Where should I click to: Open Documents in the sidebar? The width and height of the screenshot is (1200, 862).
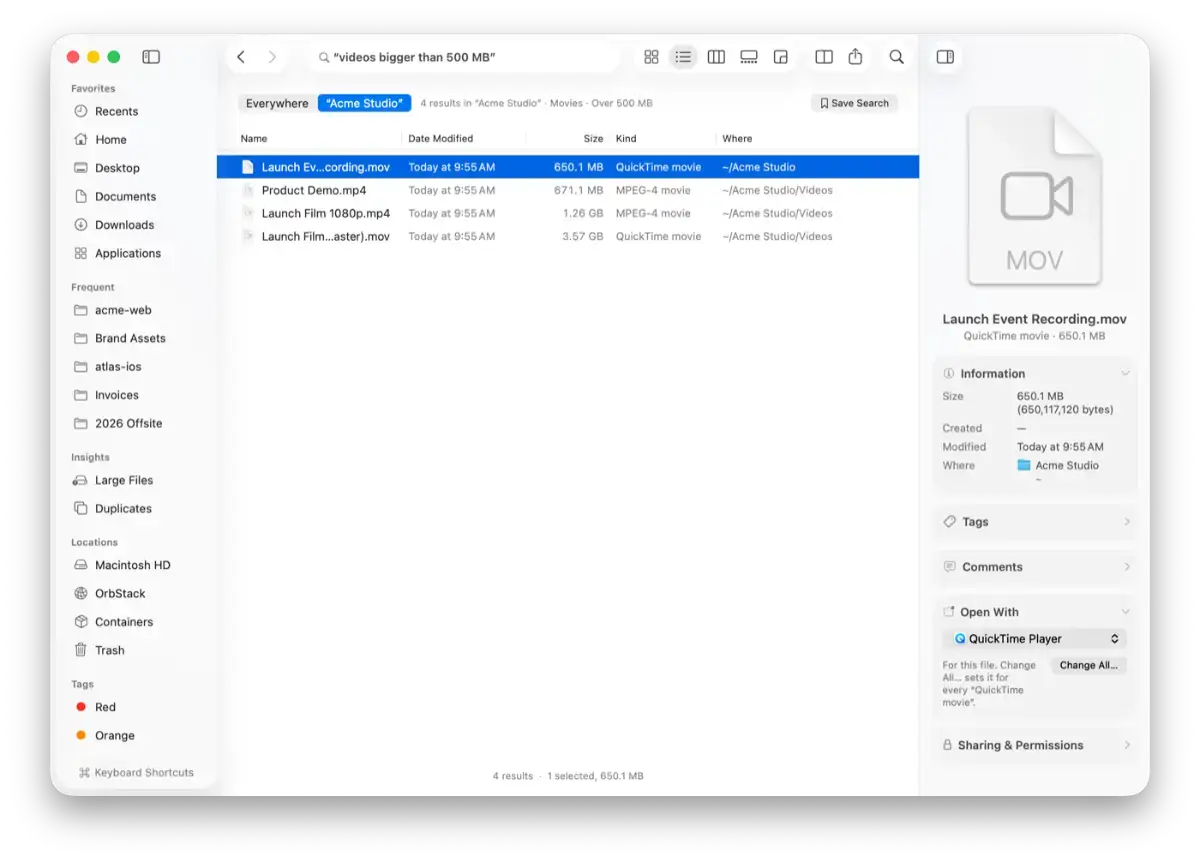(115, 196)
